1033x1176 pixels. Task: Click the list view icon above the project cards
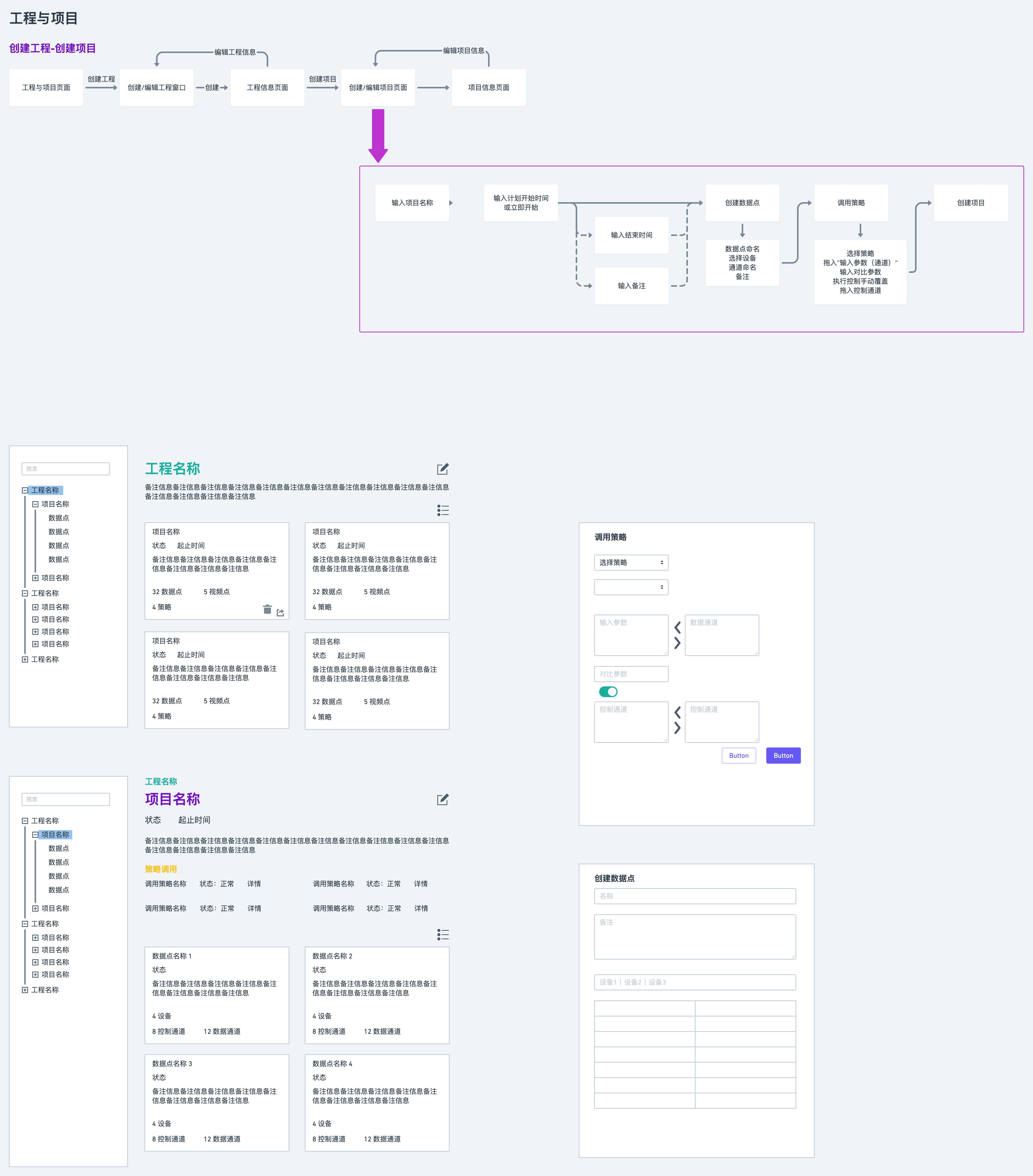pyautogui.click(x=443, y=510)
